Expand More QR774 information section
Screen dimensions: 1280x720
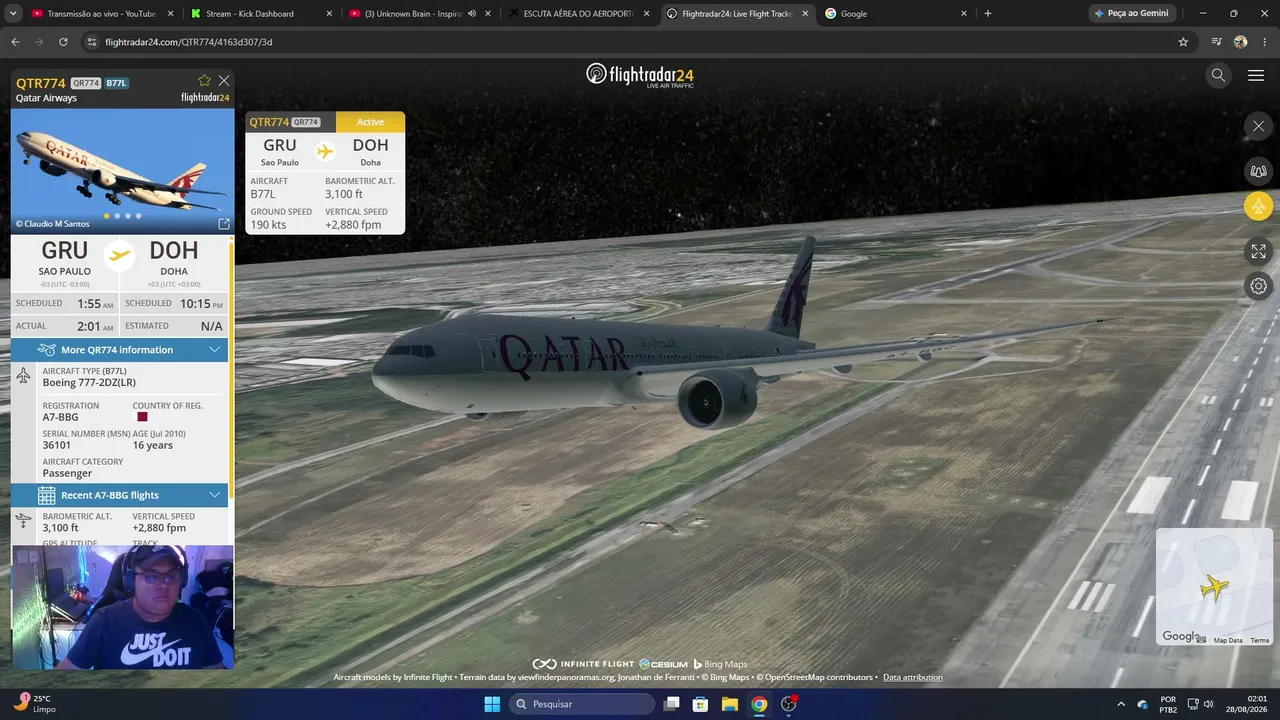coord(120,350)
